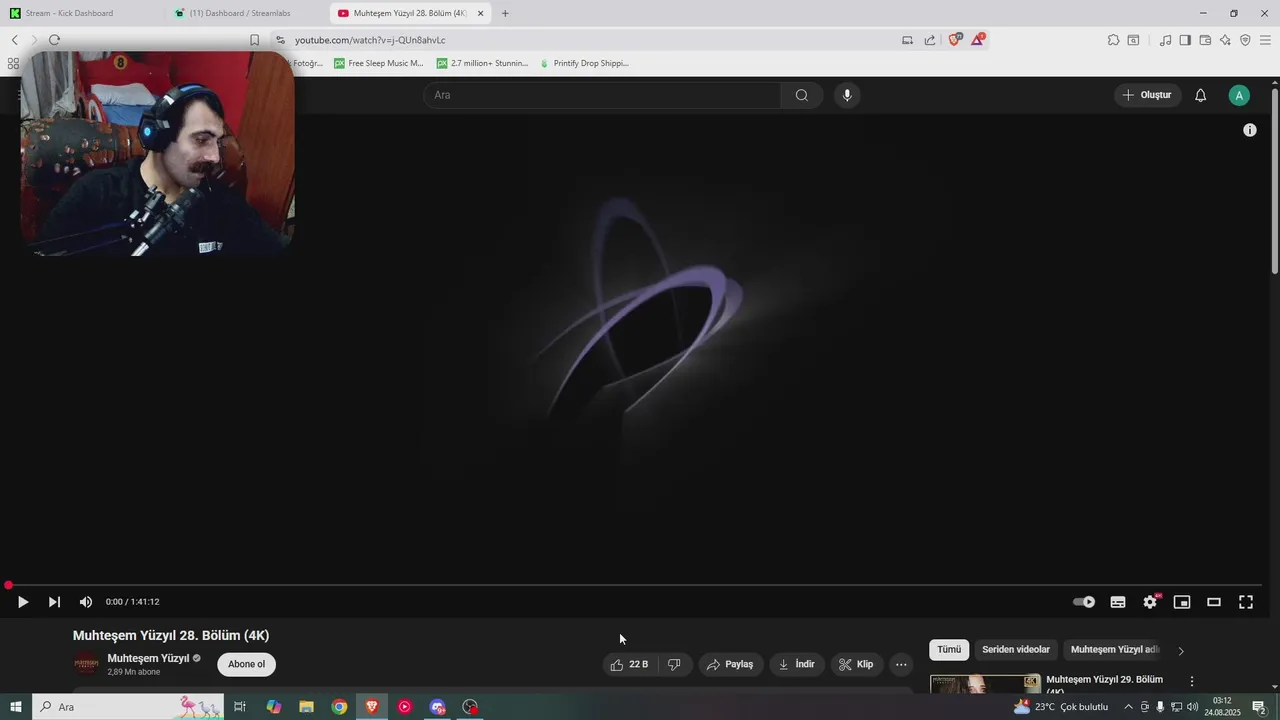Create a Klip from the video
This screenshot has width=1280, height=720.
click(856, 664)
